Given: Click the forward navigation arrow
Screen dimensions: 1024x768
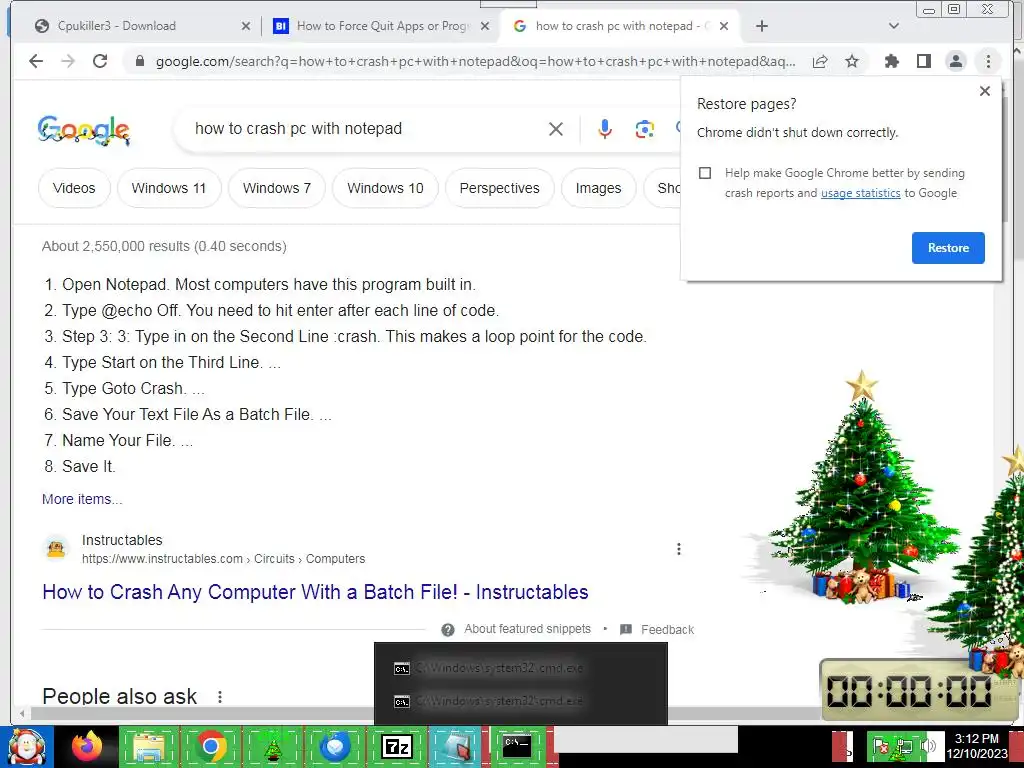Looking at the screenshot, I should point(68,61).
